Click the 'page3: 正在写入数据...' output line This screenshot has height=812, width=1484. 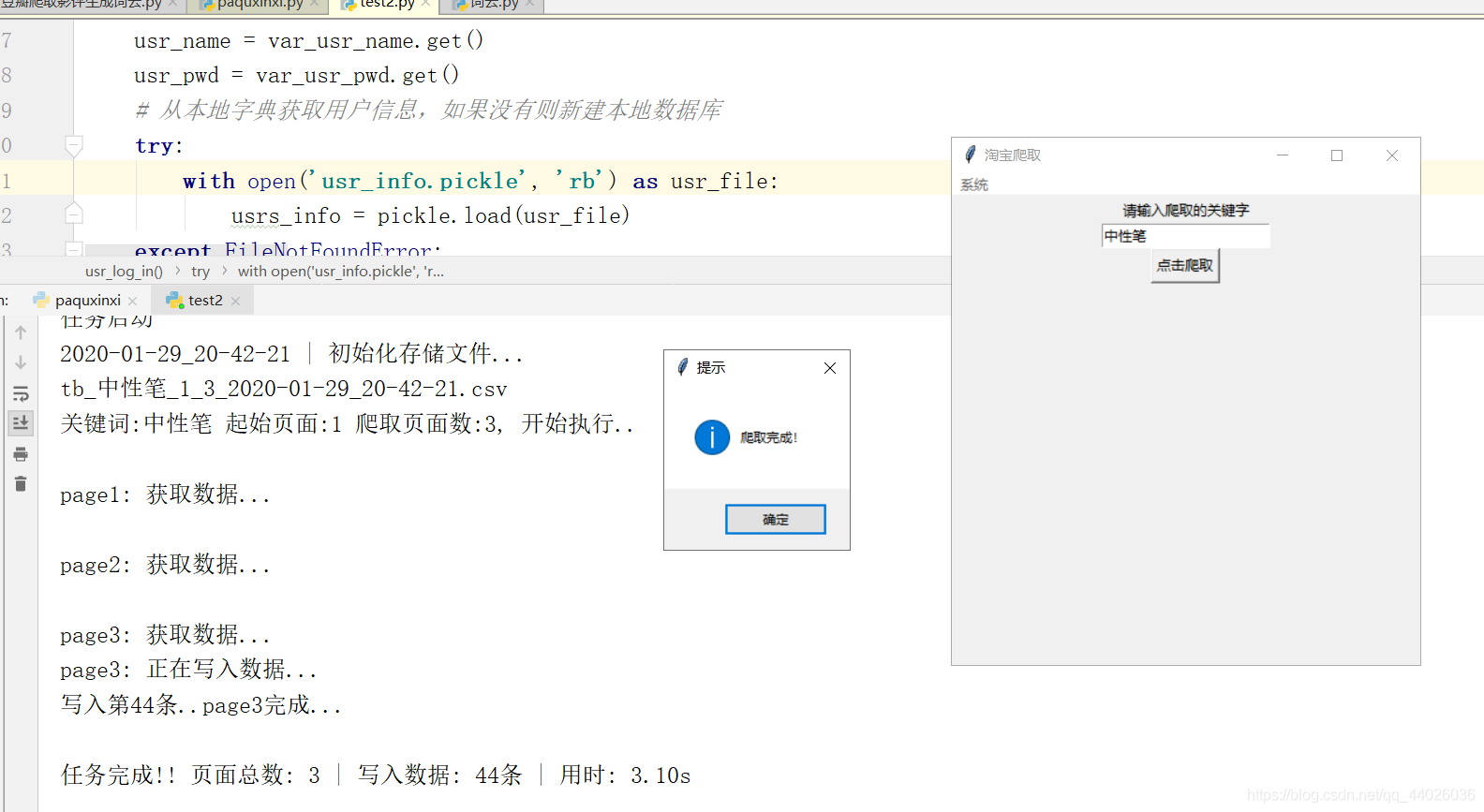(x=189, y=670)
